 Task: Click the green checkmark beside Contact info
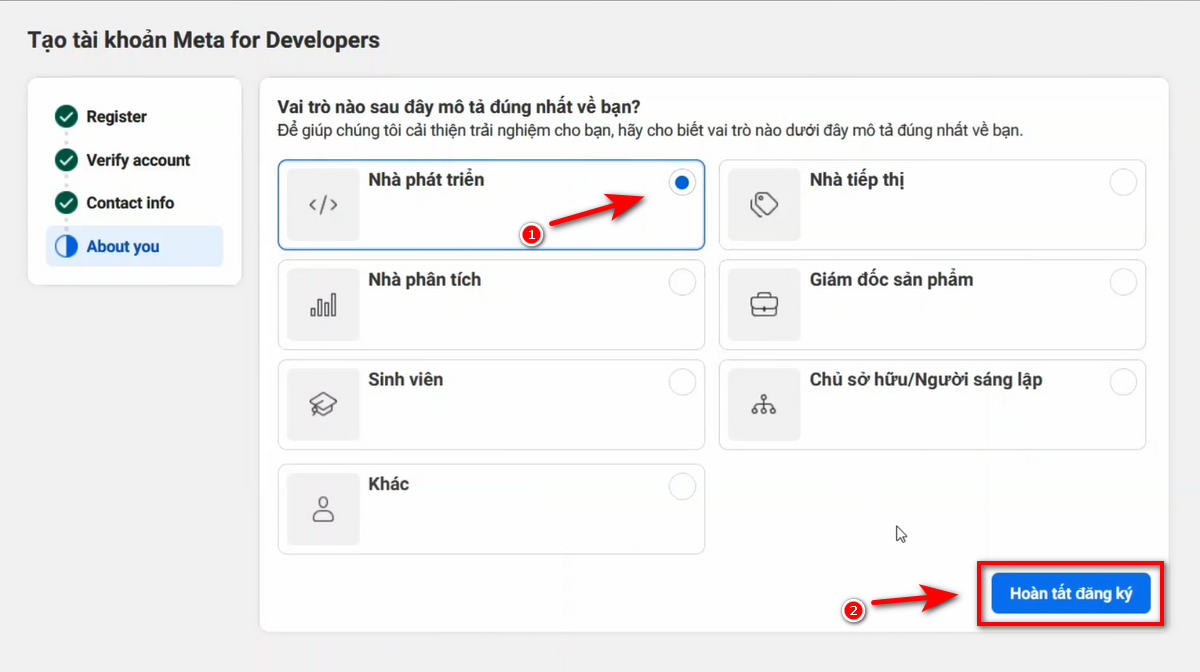point(66,203)
